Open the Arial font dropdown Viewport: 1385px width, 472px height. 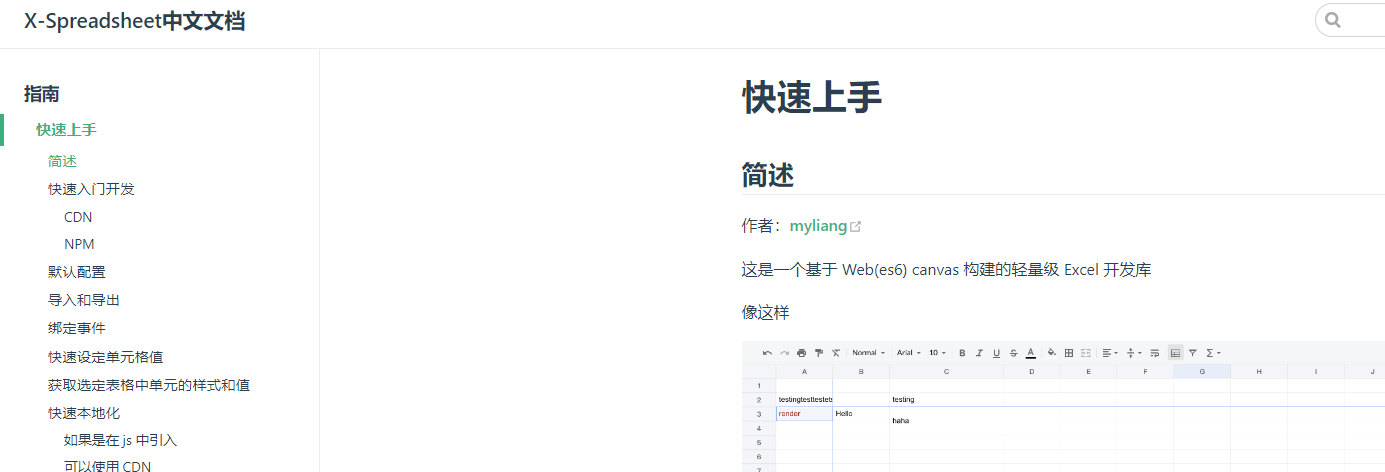[909, 353]
